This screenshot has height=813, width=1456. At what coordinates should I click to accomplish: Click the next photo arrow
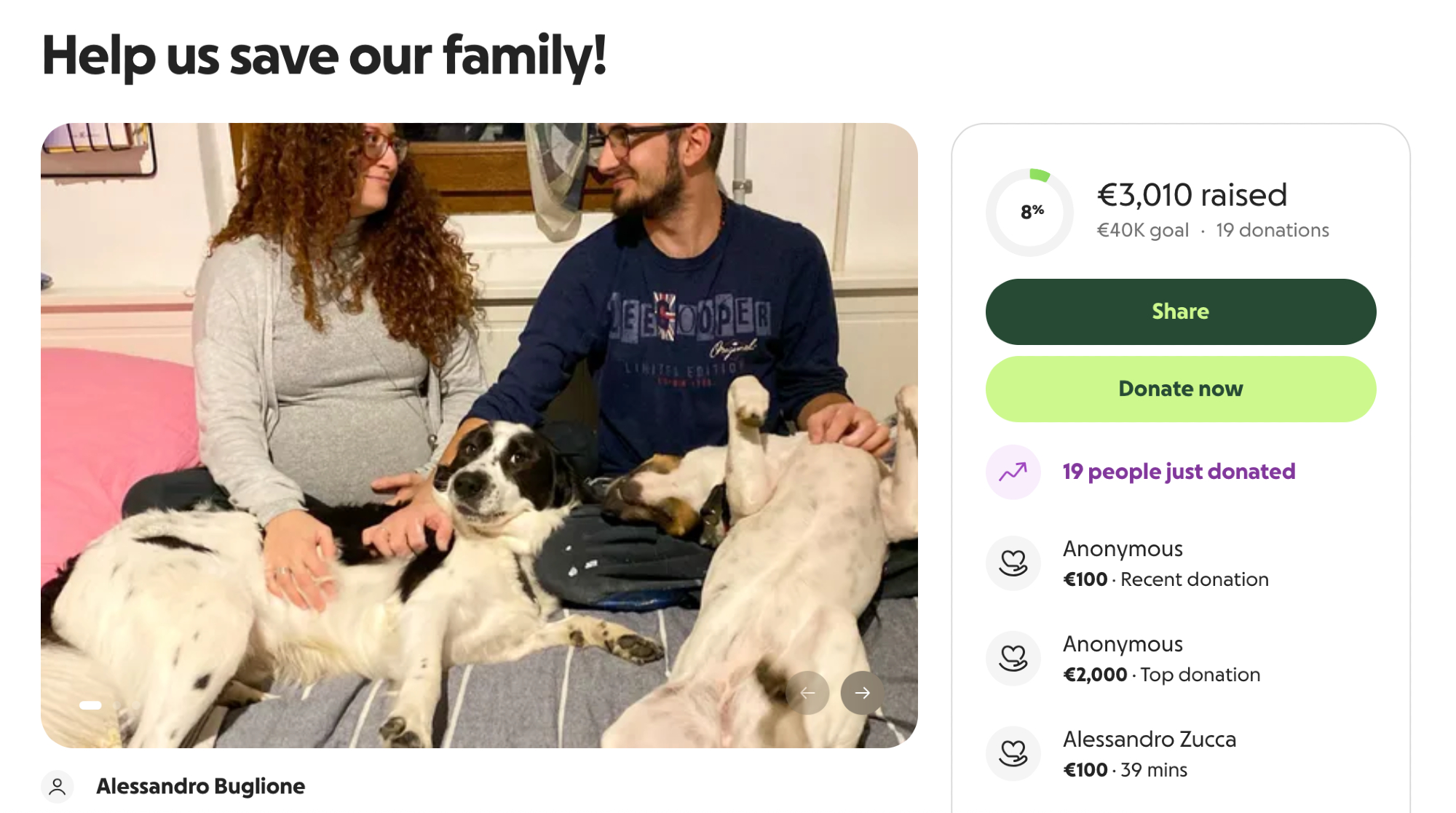(x=862, y=692)
